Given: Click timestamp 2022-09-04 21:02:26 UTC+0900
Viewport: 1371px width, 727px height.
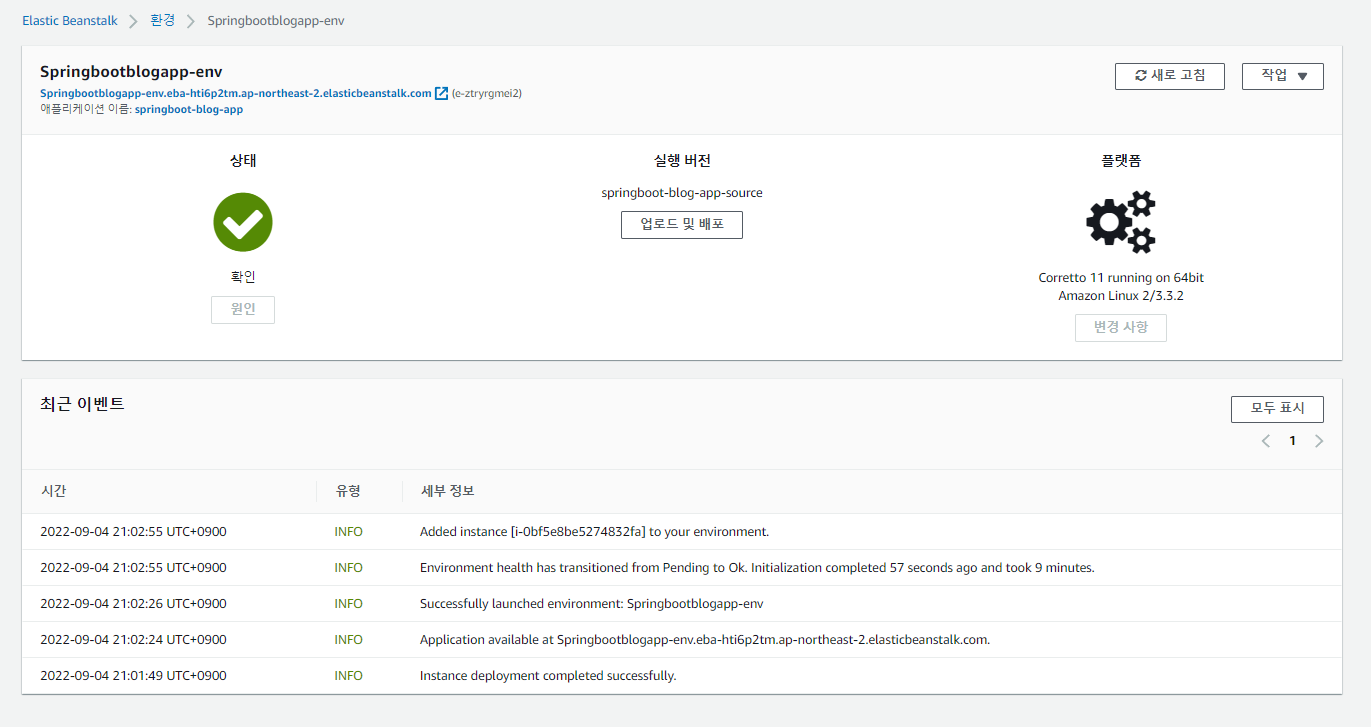Looking at the screenshot, I should pyautogui.click(x=133, y=604).
